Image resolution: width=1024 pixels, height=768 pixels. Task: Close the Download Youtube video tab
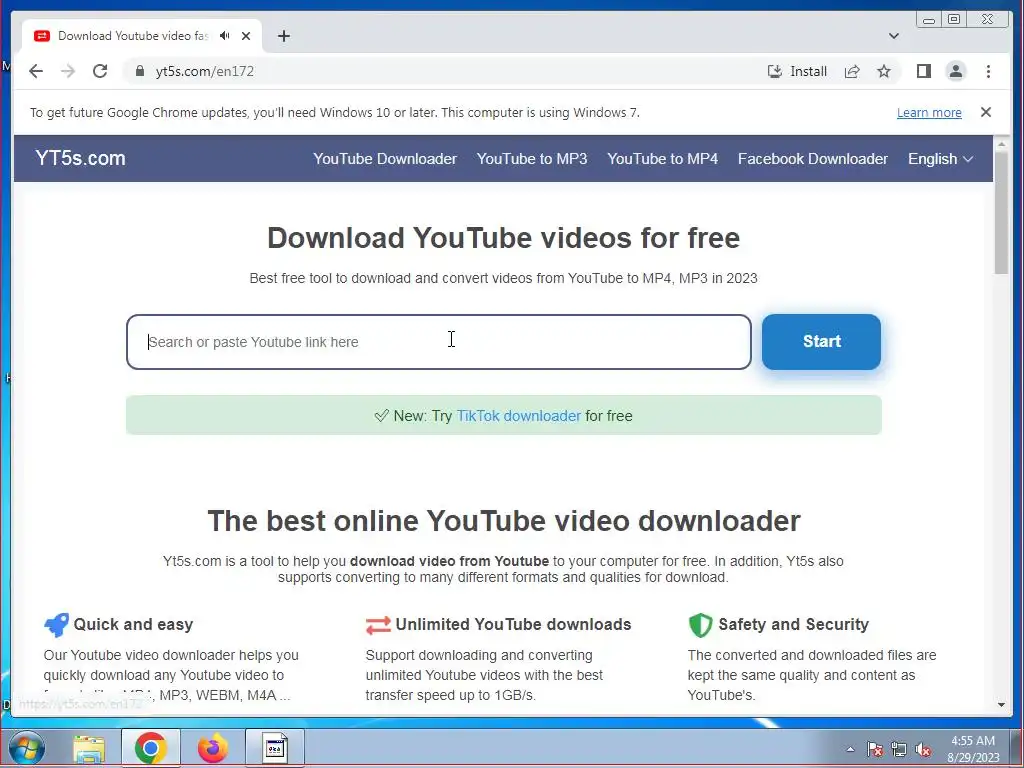[x=246, y=36]
